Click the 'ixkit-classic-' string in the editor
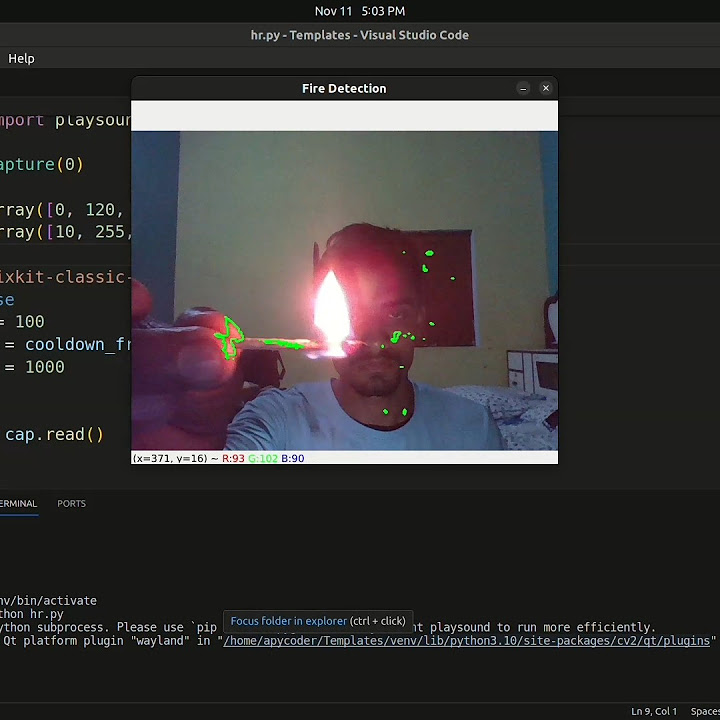Viewport: 720px width, 720px height. click(x=66, y=277)
